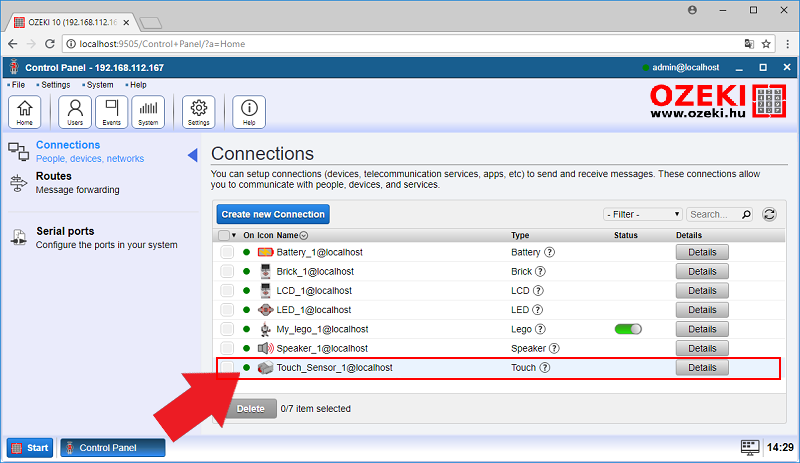Open Details for Touch_Sensor_1@localhost
Image resolution: width=800 pixels, height=463 pixels.
point(702,368)
